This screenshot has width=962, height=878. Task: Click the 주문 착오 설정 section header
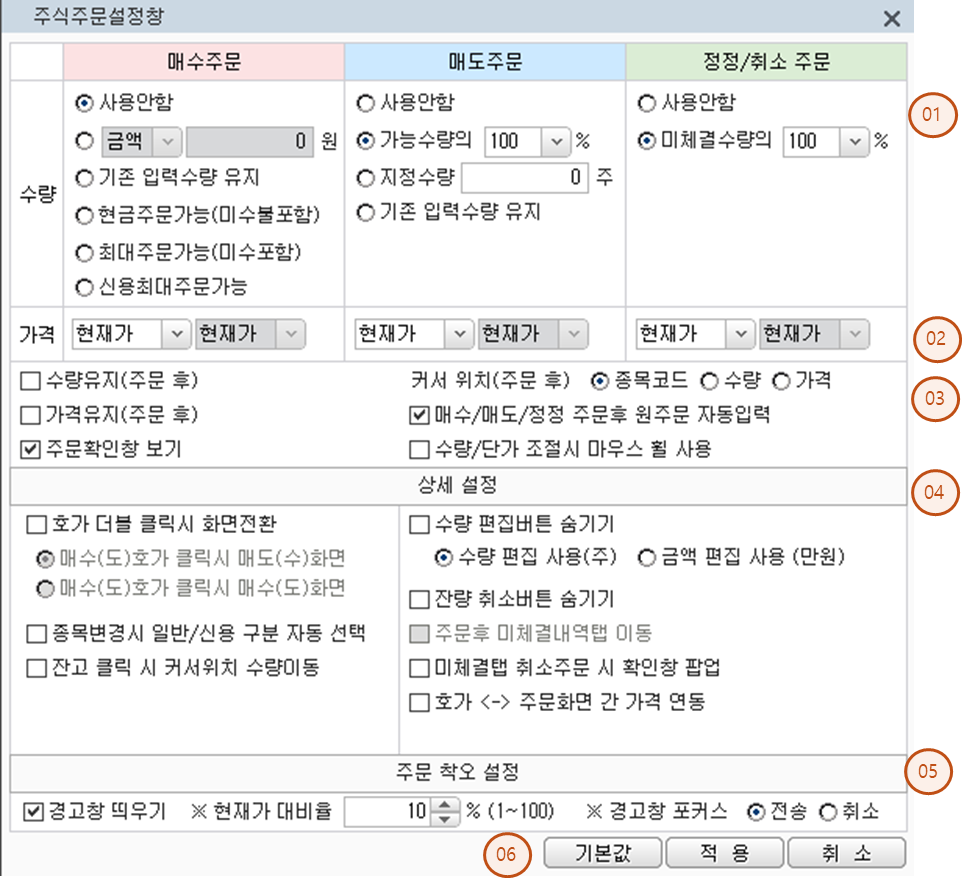tap(458, 772)
